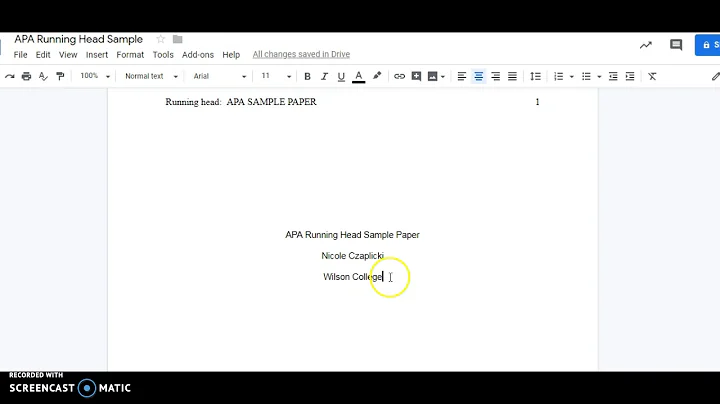Justify the text

pos(512,77)
